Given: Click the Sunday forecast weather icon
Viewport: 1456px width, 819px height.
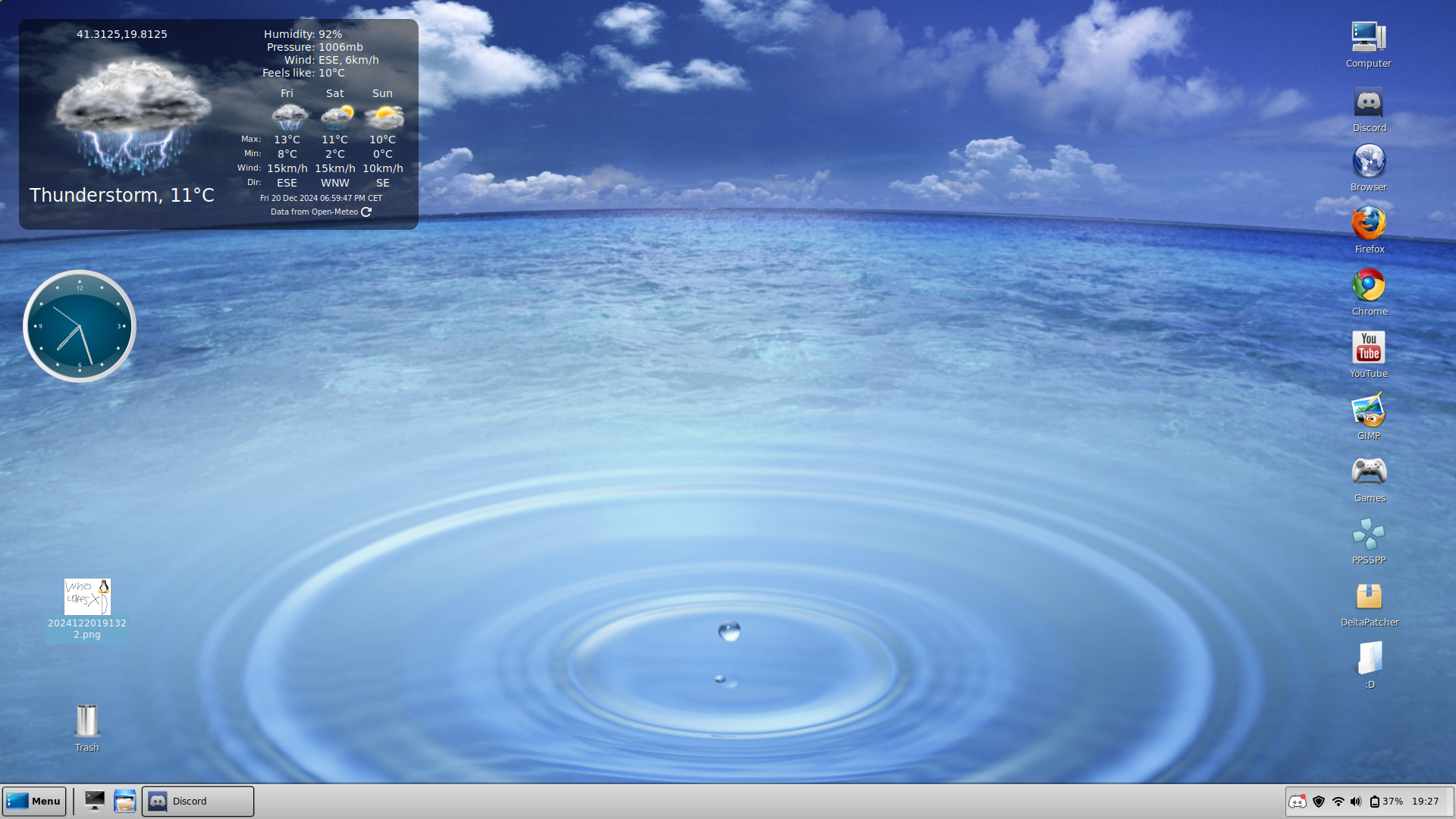Looking at the screenshot, I should [384, 116].
